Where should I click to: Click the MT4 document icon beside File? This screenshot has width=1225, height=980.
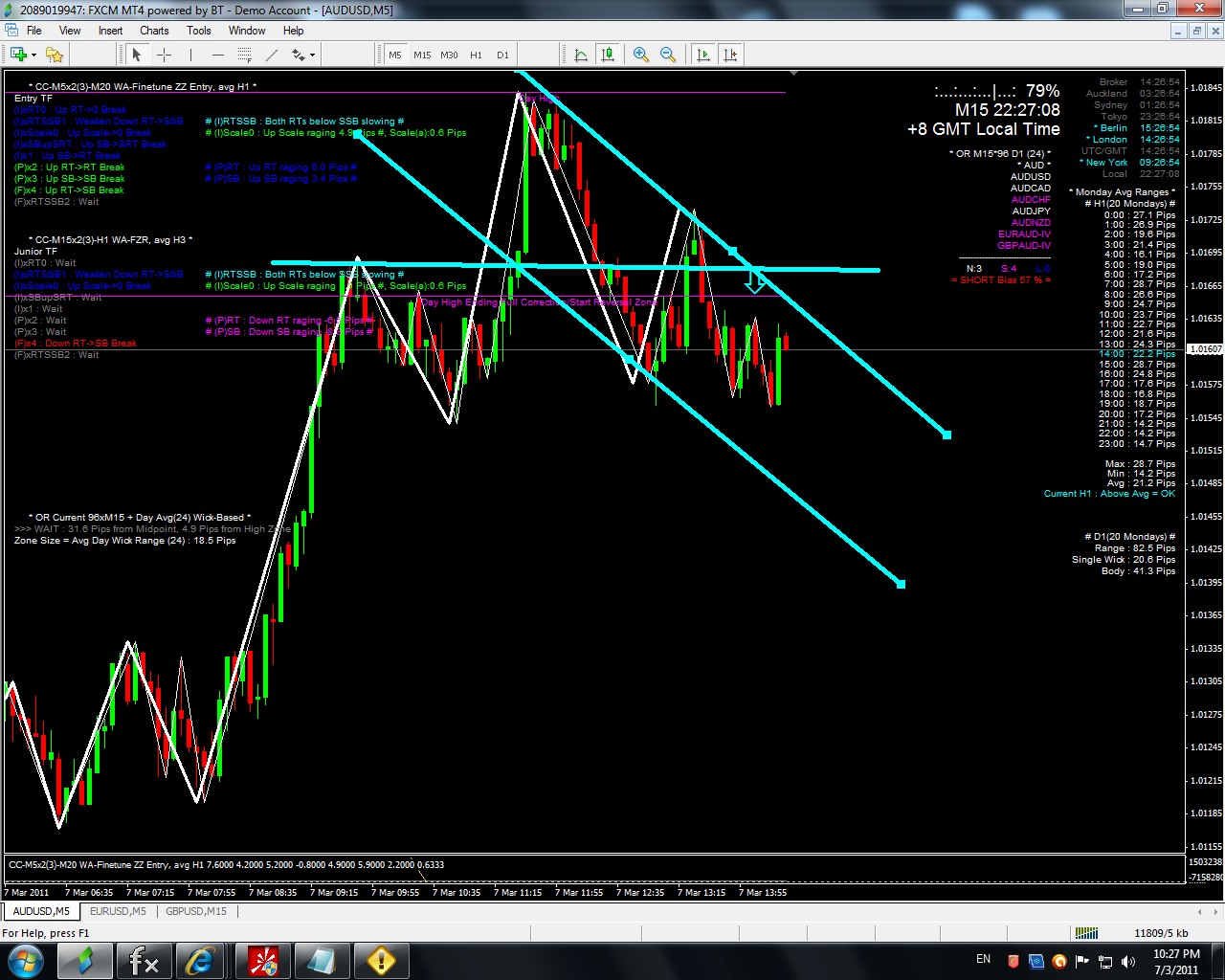coord(11,31)
